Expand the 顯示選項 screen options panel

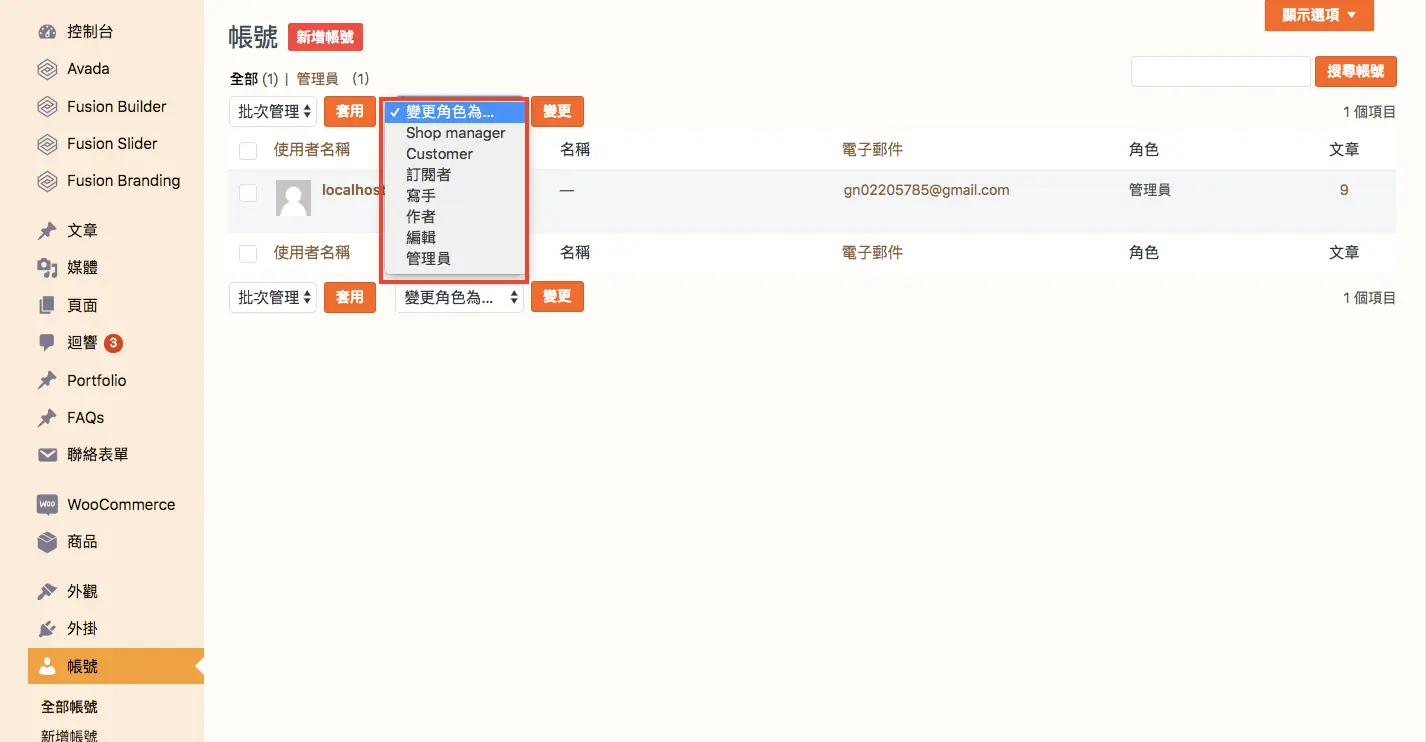1319,15
